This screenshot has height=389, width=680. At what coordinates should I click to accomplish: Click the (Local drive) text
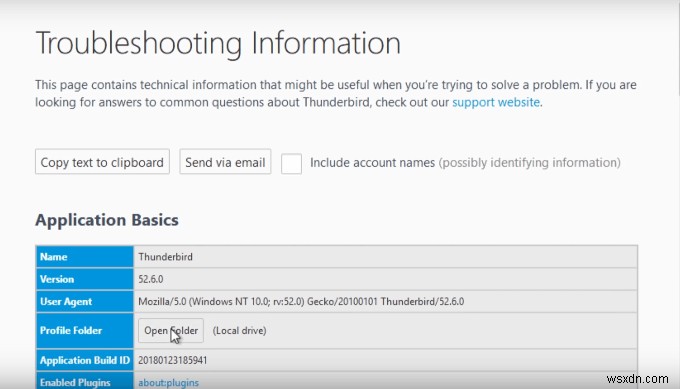[x=239, y=330]
